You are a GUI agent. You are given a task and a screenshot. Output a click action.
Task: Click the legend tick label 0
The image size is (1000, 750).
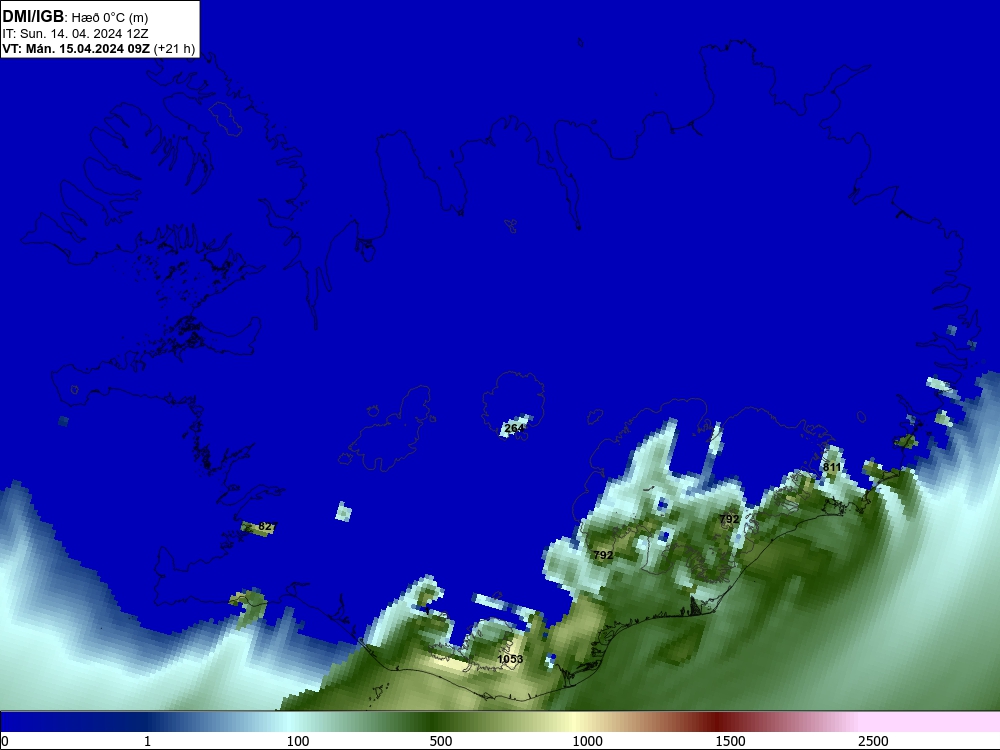5,741
